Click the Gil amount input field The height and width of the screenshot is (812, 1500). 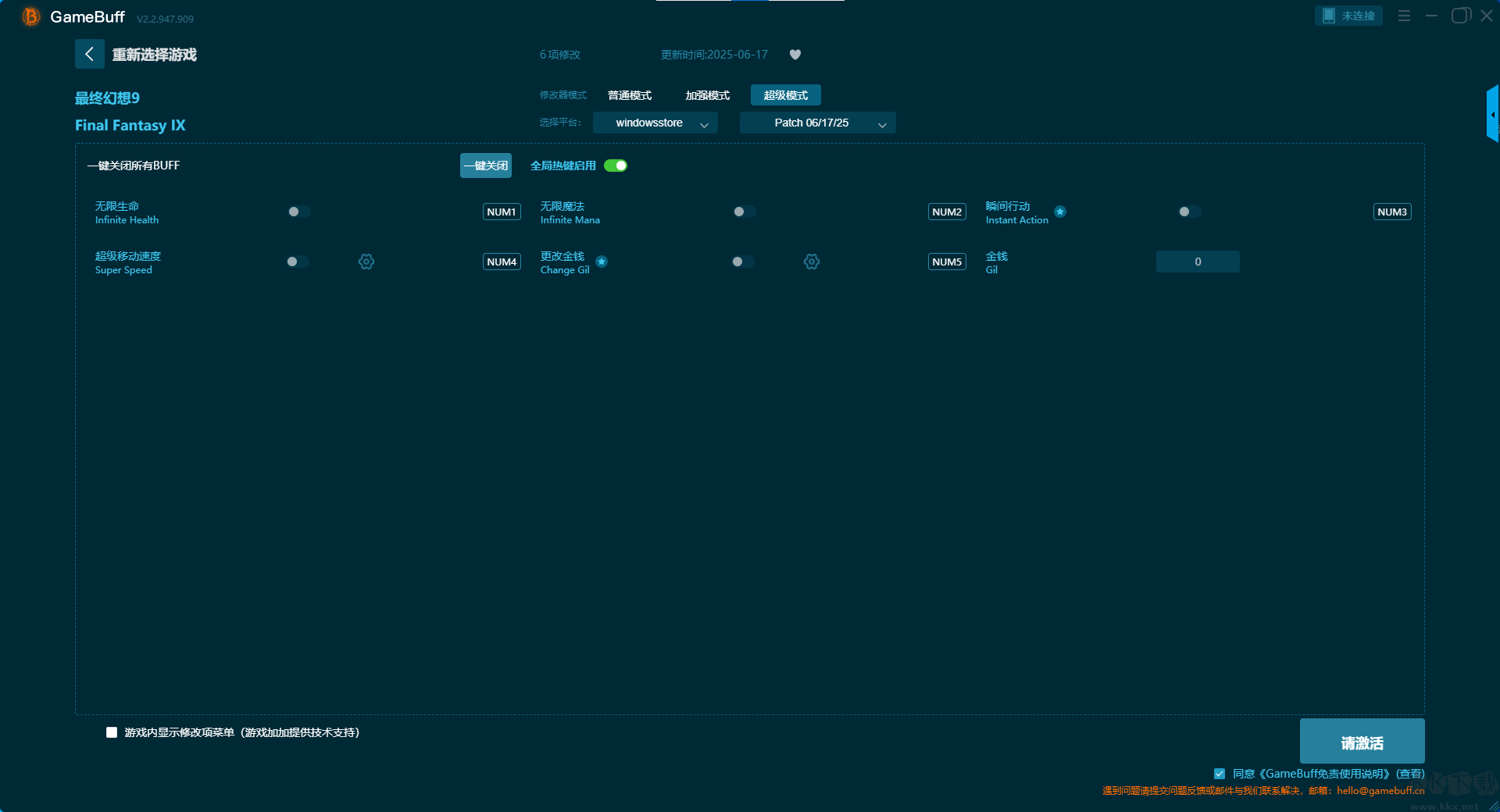[1197, 262]
